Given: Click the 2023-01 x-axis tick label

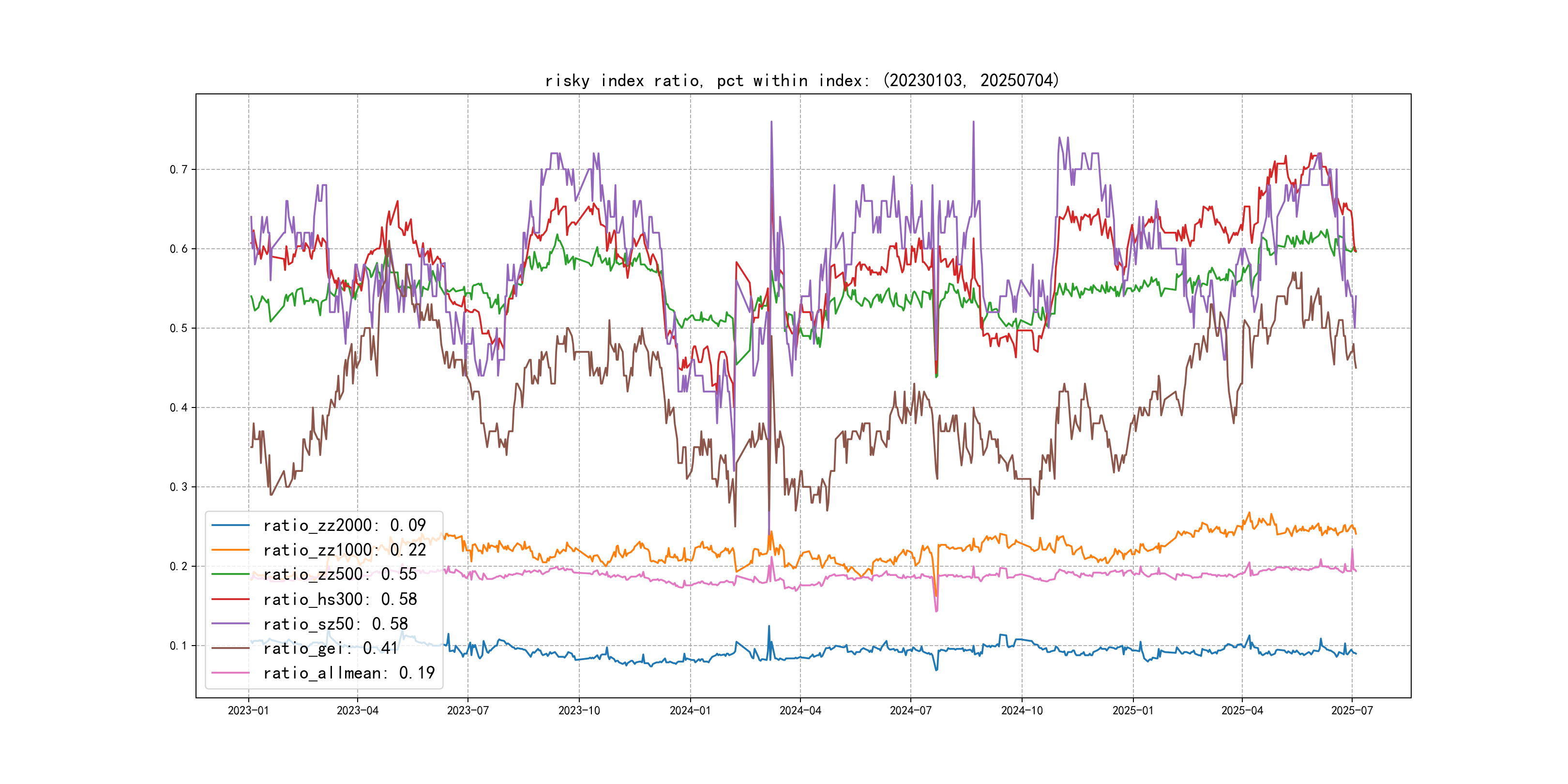Looking at the screenshot, I should click(x=248, y=711).
